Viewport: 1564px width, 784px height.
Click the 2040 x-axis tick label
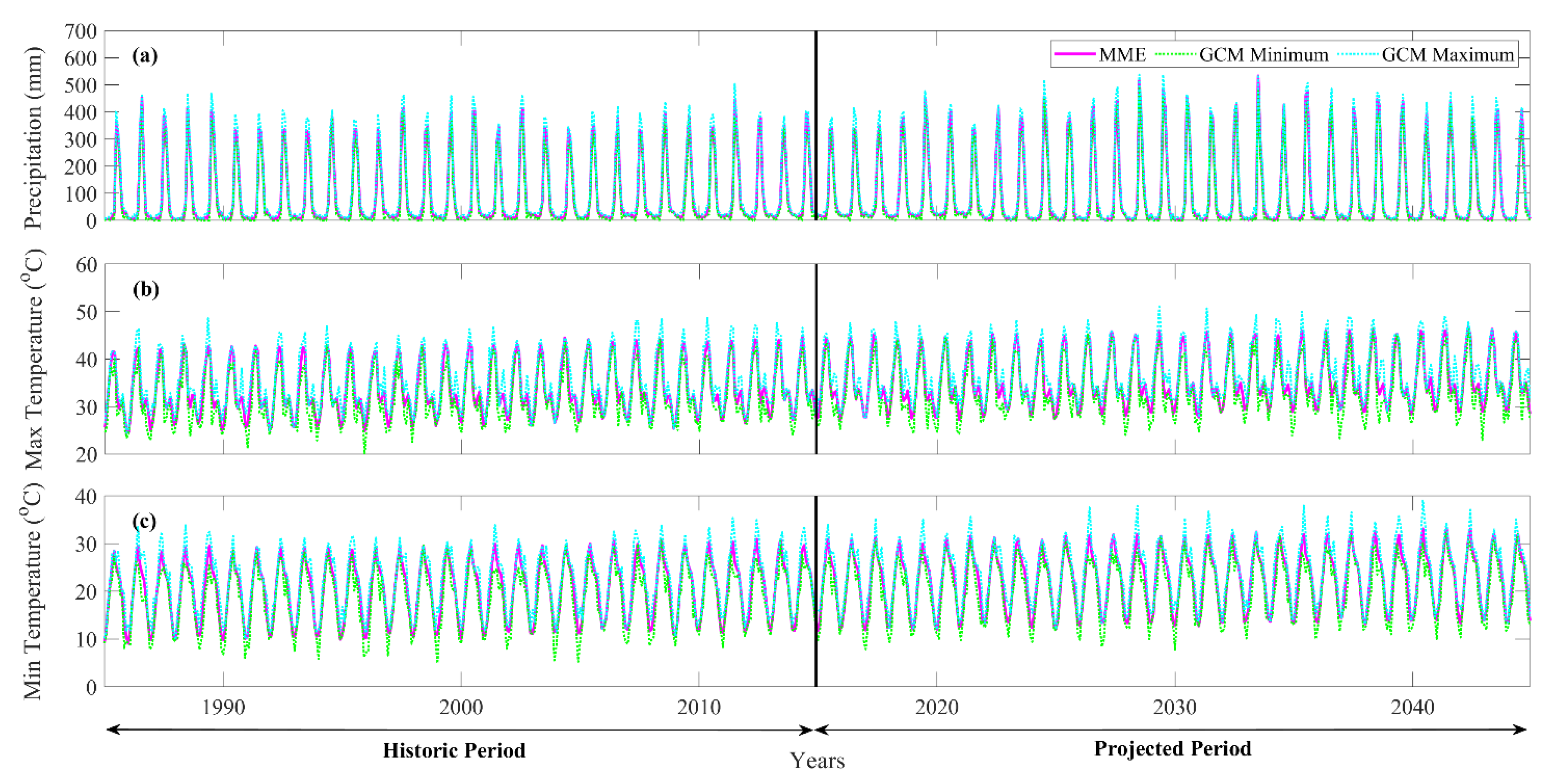pyautogui.click(x=1412, y=707)
